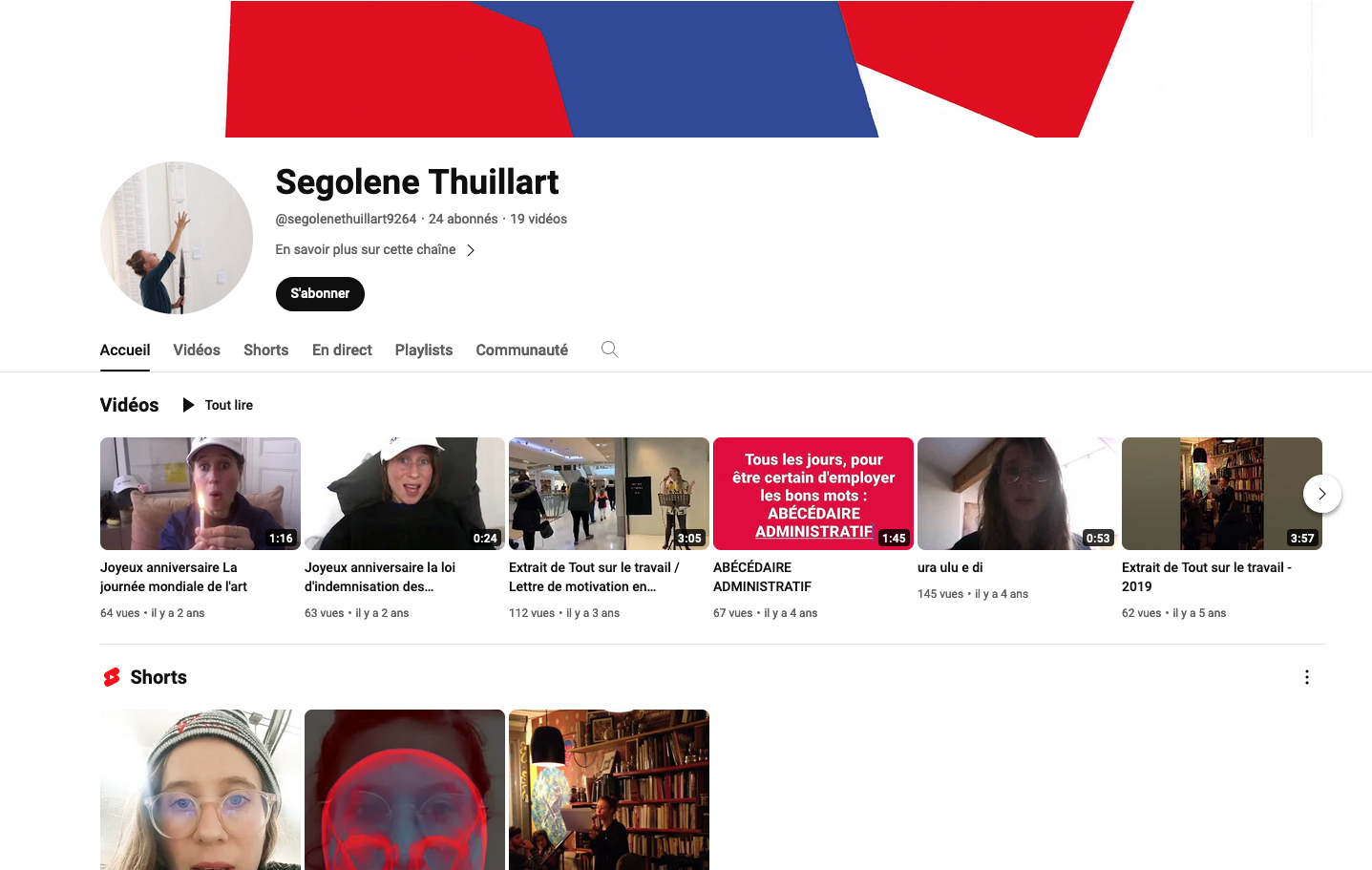This screenshot has height=870, width=1372.
Task: Open the Shorts tab
Action: click(x=265, y=350)
